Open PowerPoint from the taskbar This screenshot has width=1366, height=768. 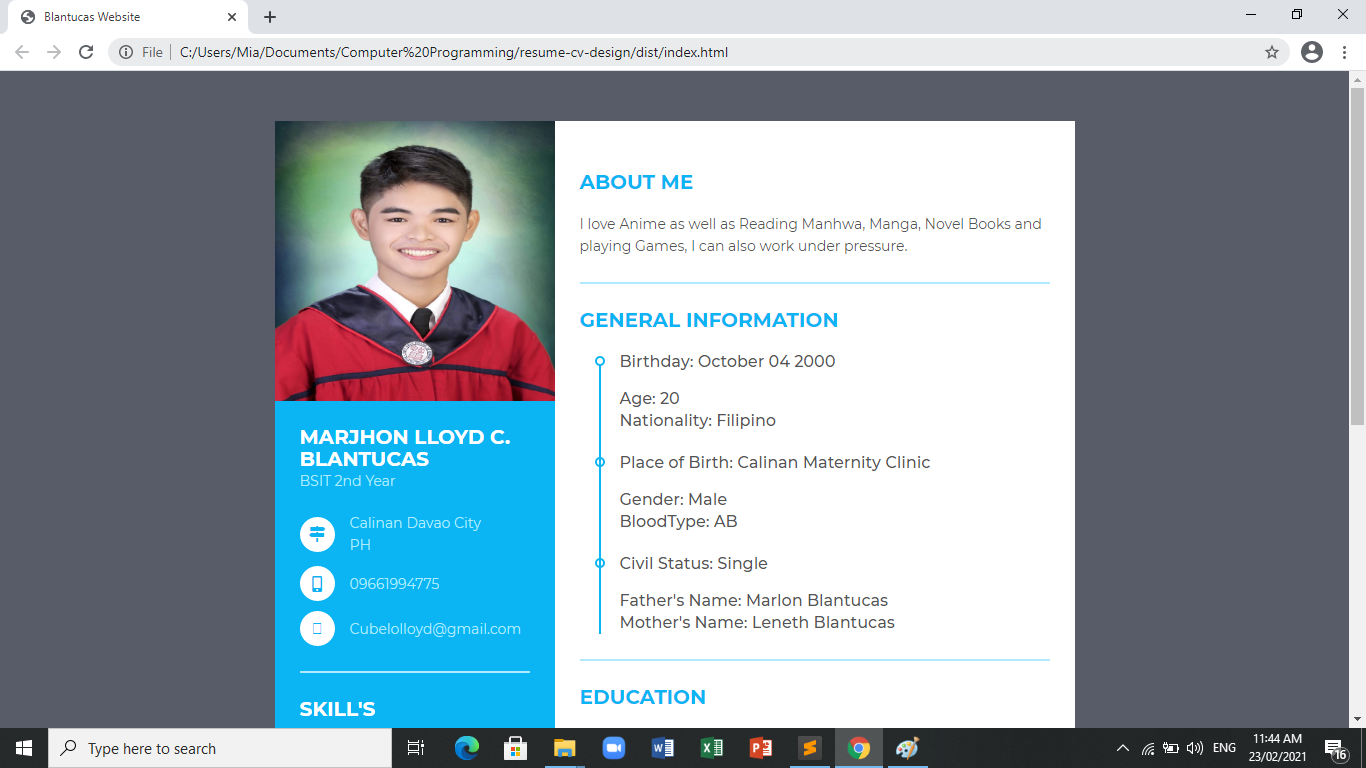click(761, 748)
